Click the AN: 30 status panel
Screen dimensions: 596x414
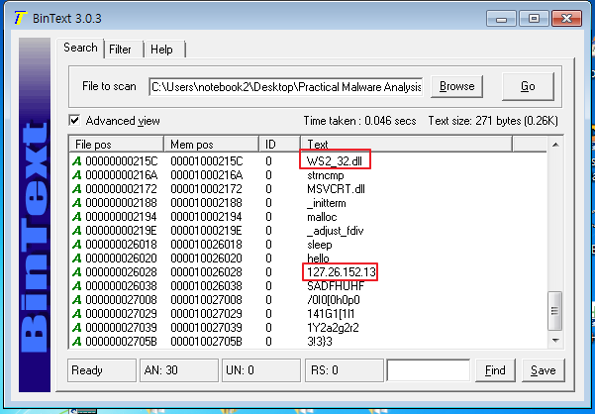click(x=179, y=370)
